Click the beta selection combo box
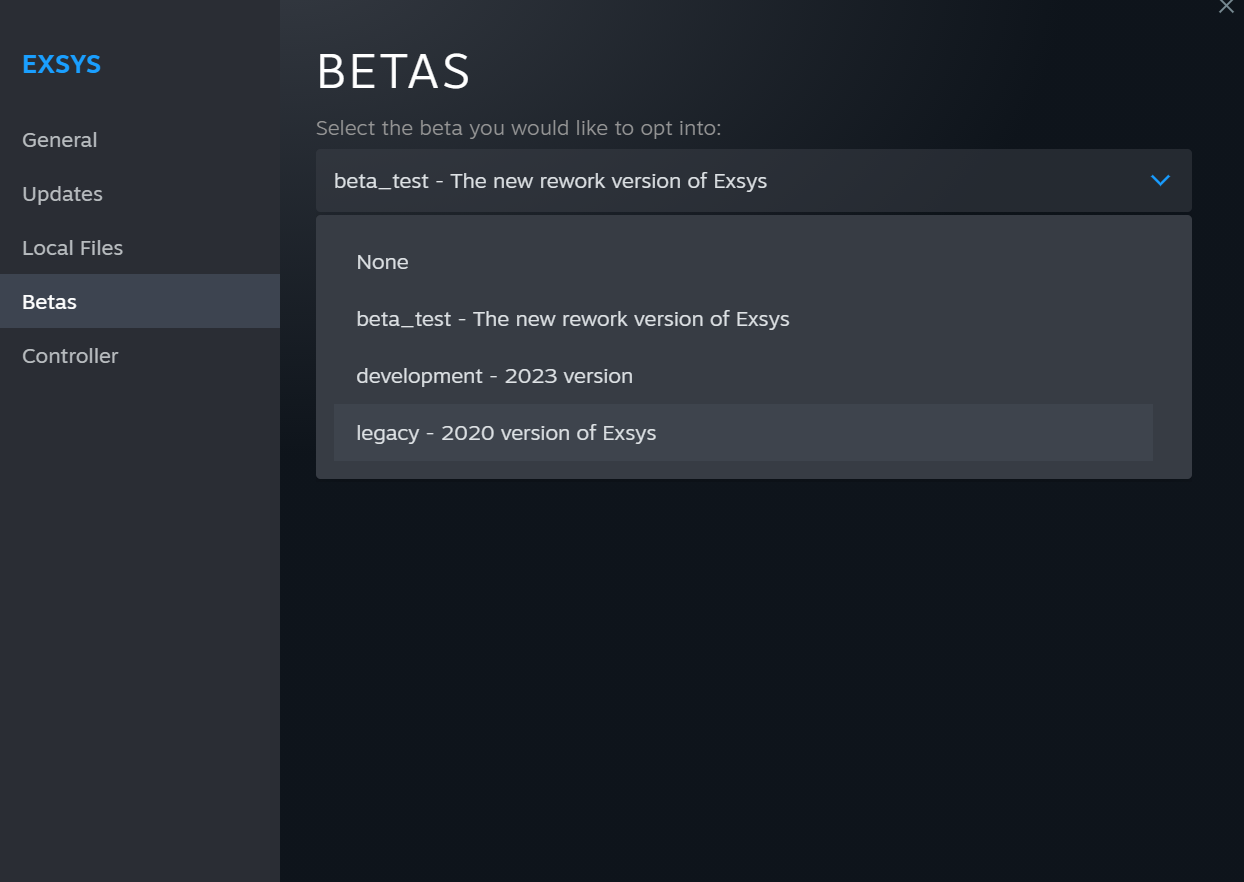The image size is (1244, 882). click(x=753, y=181)
